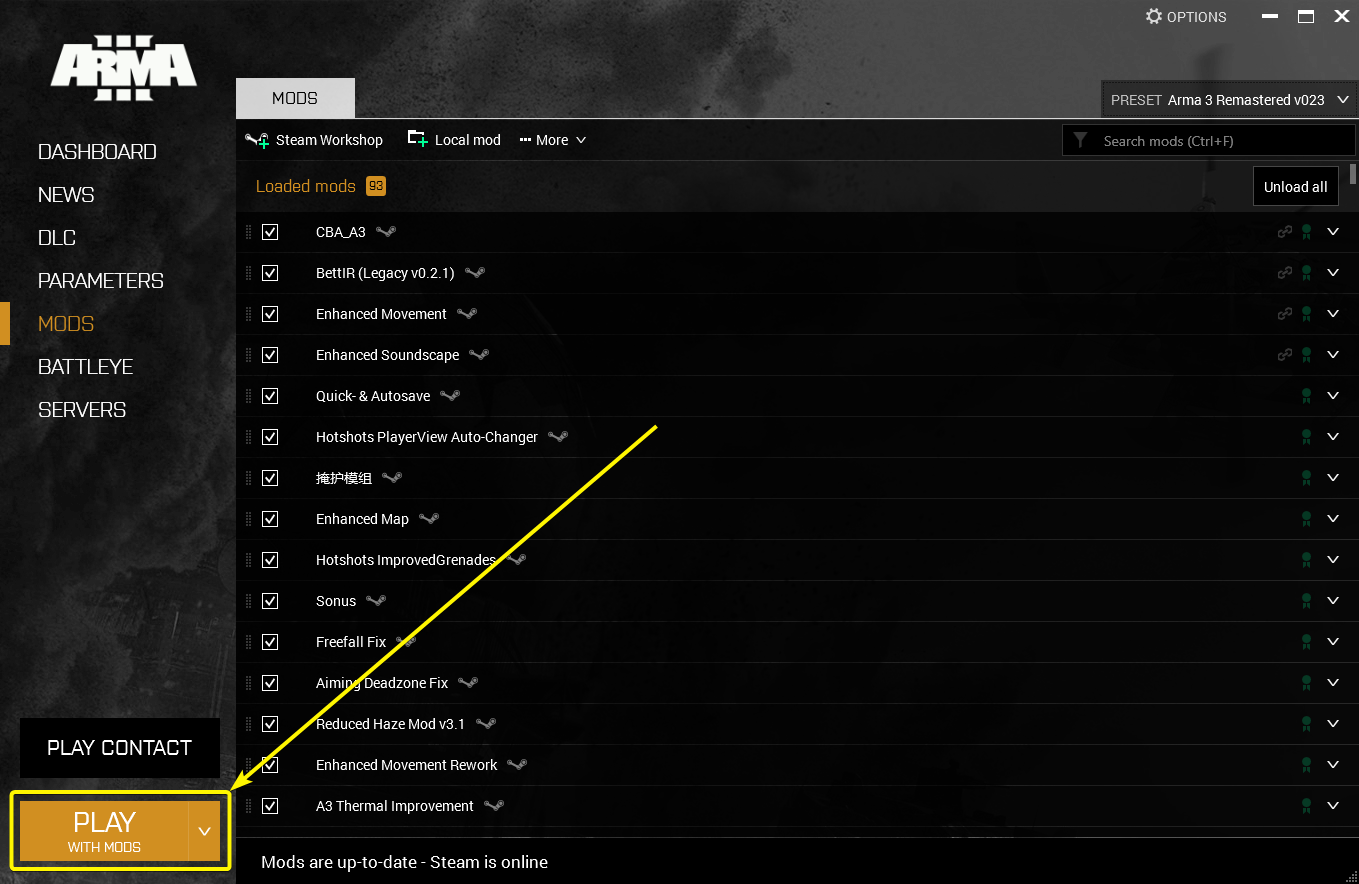Click the green badge for Hotshots PlayerView Auto-Changer
The image size is (1359, 884).
pos(1306,437)
